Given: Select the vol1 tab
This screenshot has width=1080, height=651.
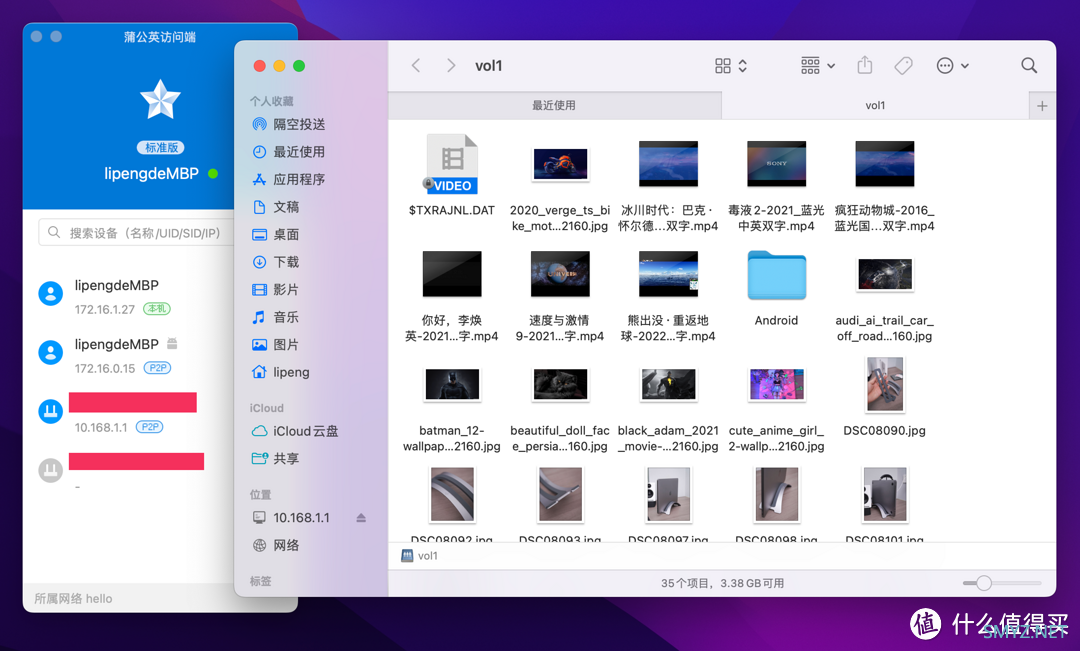Looking at the screenshot, I should tap(875, 105).
